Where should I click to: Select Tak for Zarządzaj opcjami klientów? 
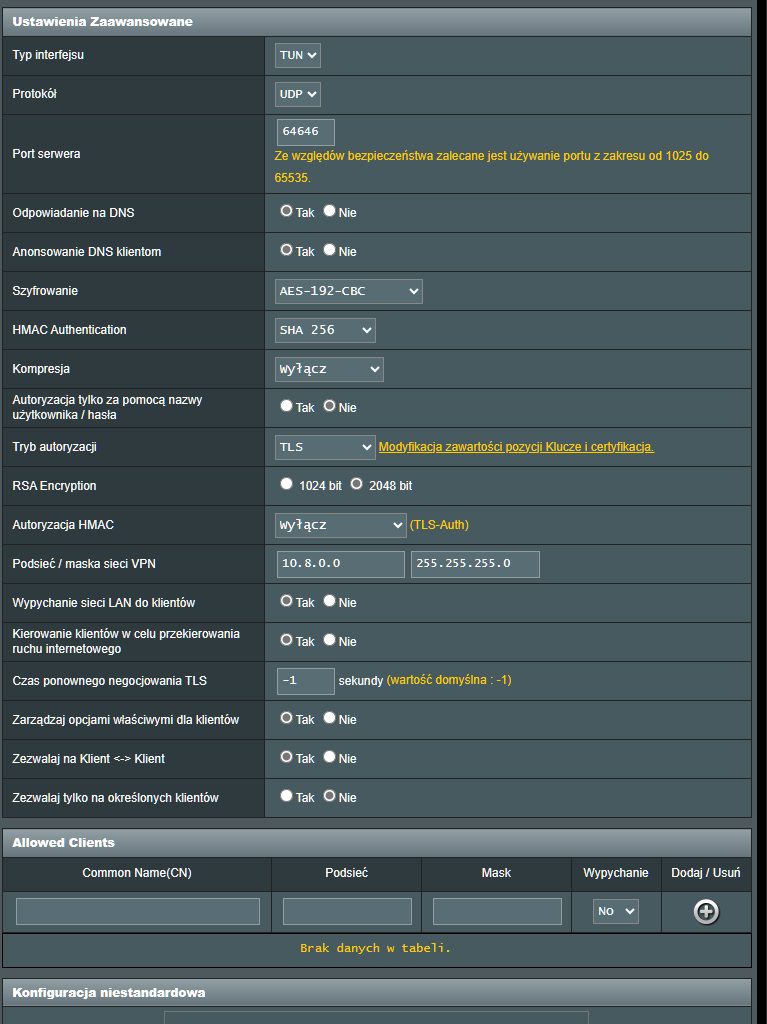coord(286,718)
